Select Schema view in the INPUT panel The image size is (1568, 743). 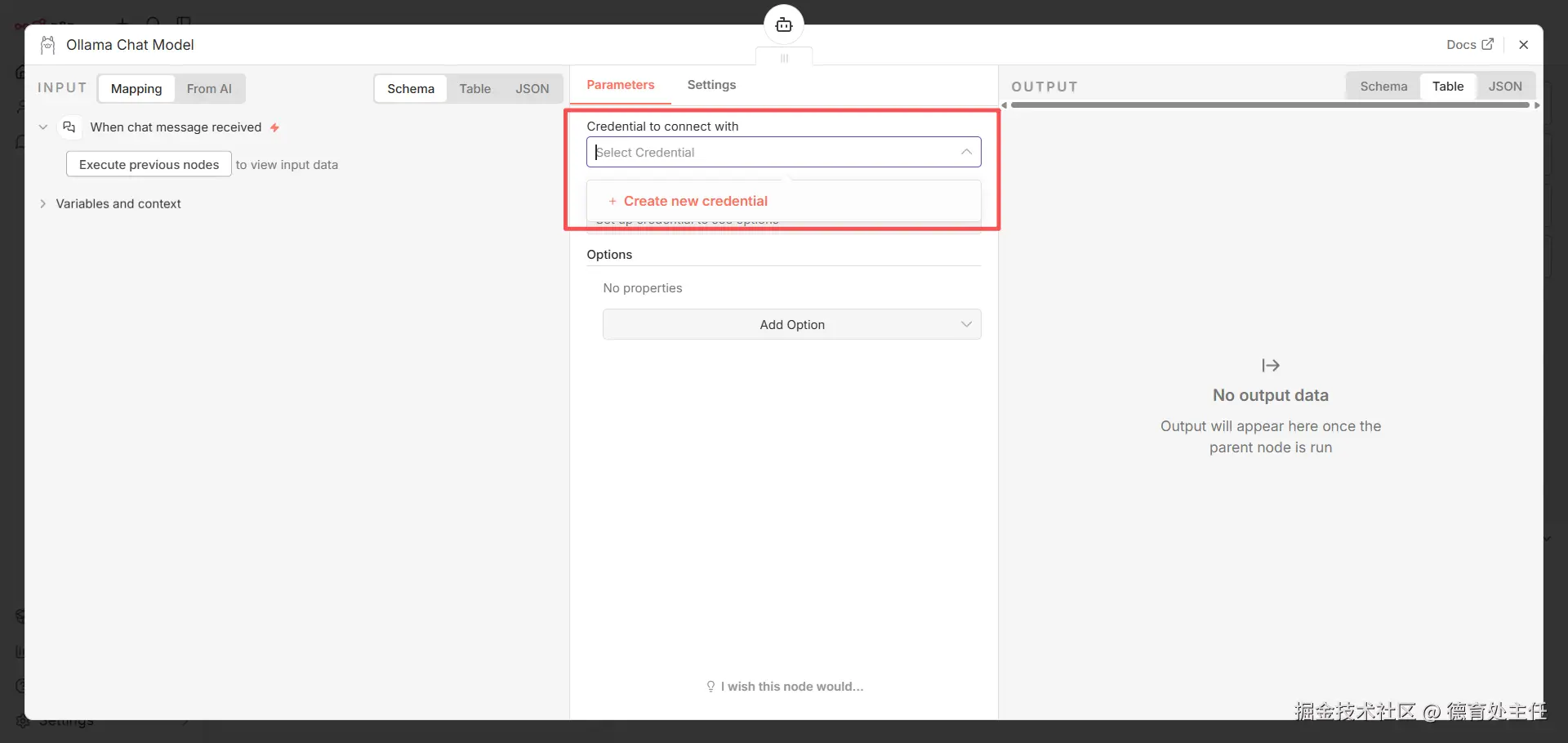[x=411, y=89]
